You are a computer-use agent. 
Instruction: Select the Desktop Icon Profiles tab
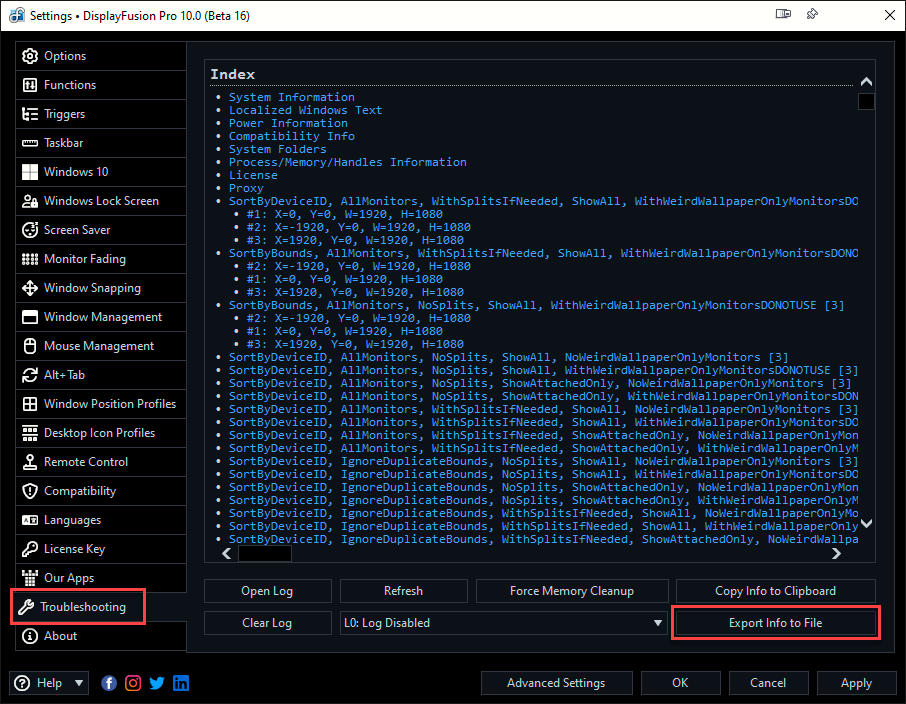101,433
